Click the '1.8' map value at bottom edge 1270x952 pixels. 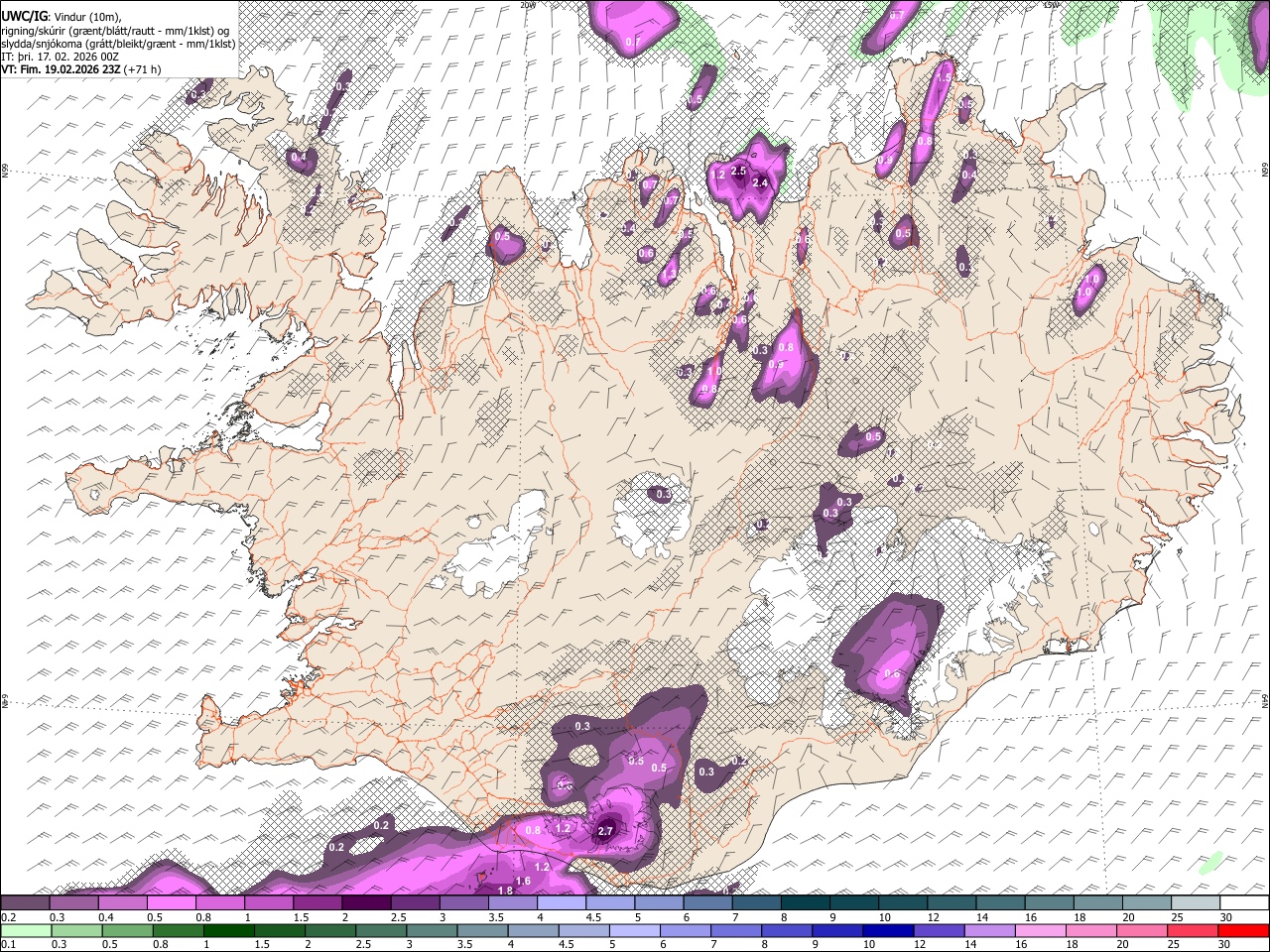(x=505, y=892)
